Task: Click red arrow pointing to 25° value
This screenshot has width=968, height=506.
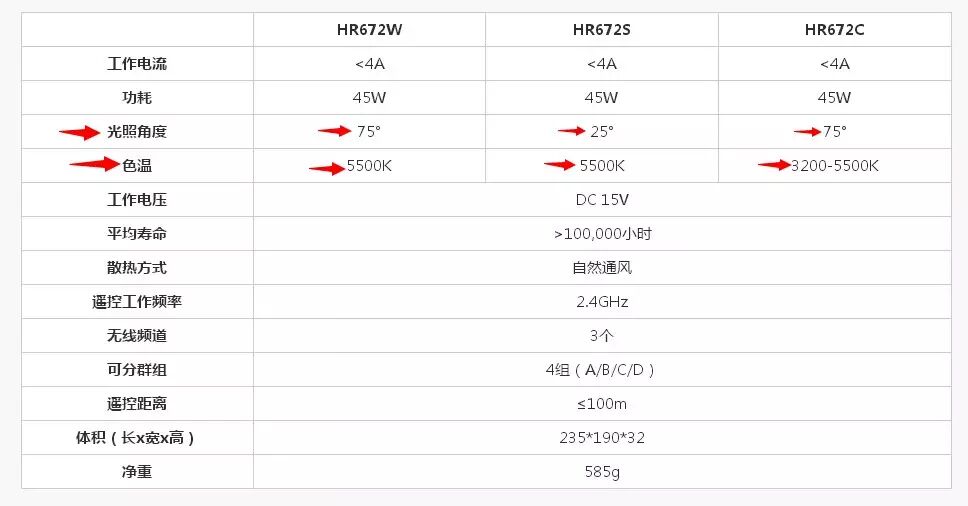Action: pyautogui.click(x=572, y=131)
